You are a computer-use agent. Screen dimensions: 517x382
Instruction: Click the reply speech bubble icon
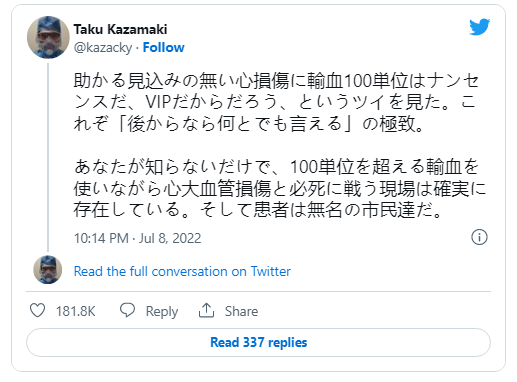127,310
